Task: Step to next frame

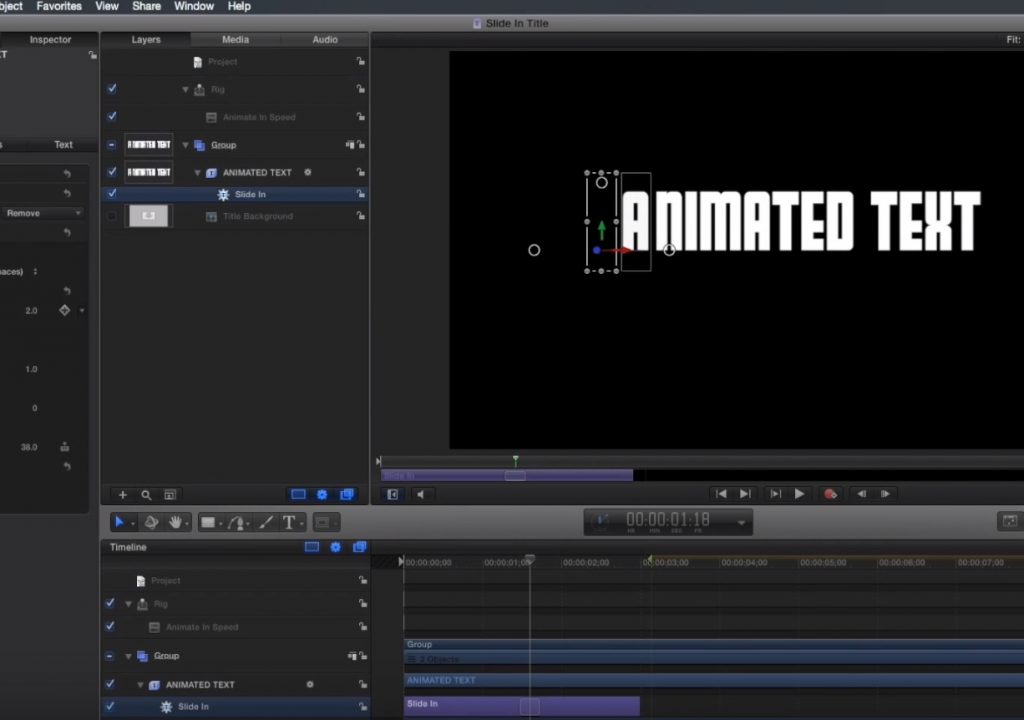Action: click(x=886, y=494)
